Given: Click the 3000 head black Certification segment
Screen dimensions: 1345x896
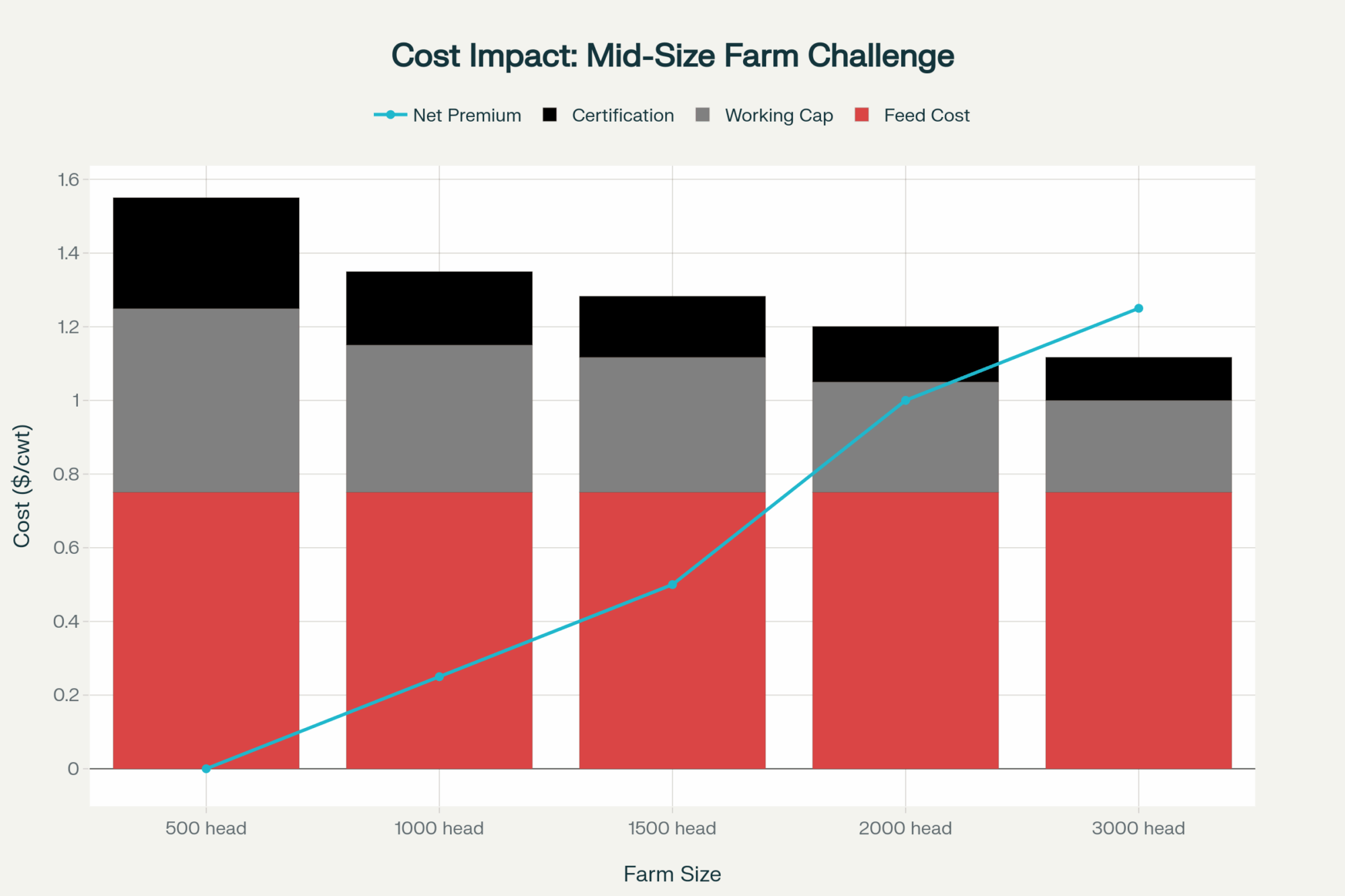Looking at the screenshot, I should pyautogui.click(x=1139, y=378).
